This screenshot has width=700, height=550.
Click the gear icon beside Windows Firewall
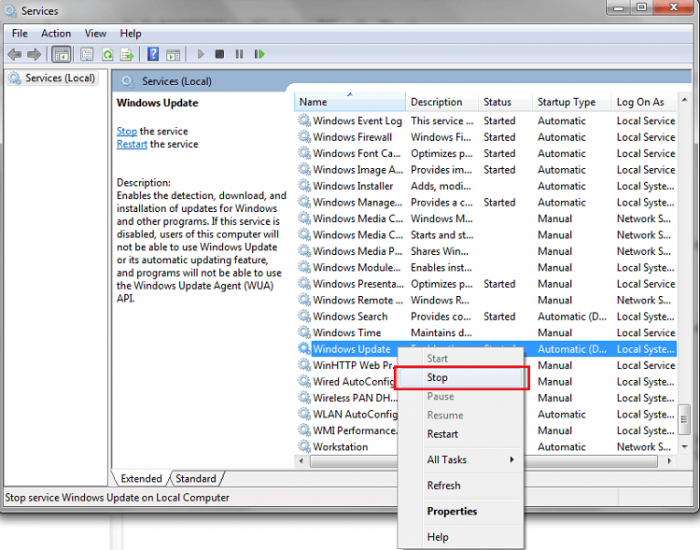(x=304, y=137)
